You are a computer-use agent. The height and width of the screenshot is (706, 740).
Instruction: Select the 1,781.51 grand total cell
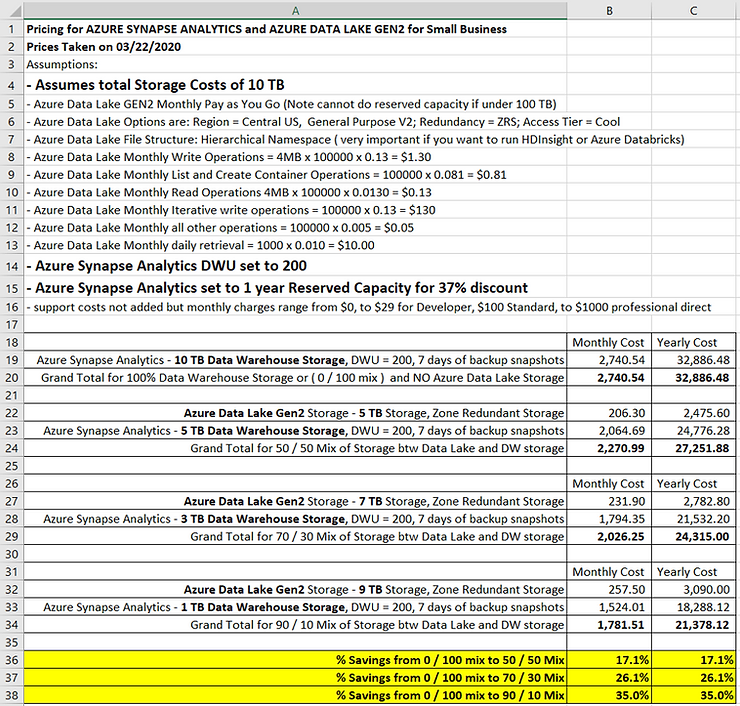tap(609, 624)
